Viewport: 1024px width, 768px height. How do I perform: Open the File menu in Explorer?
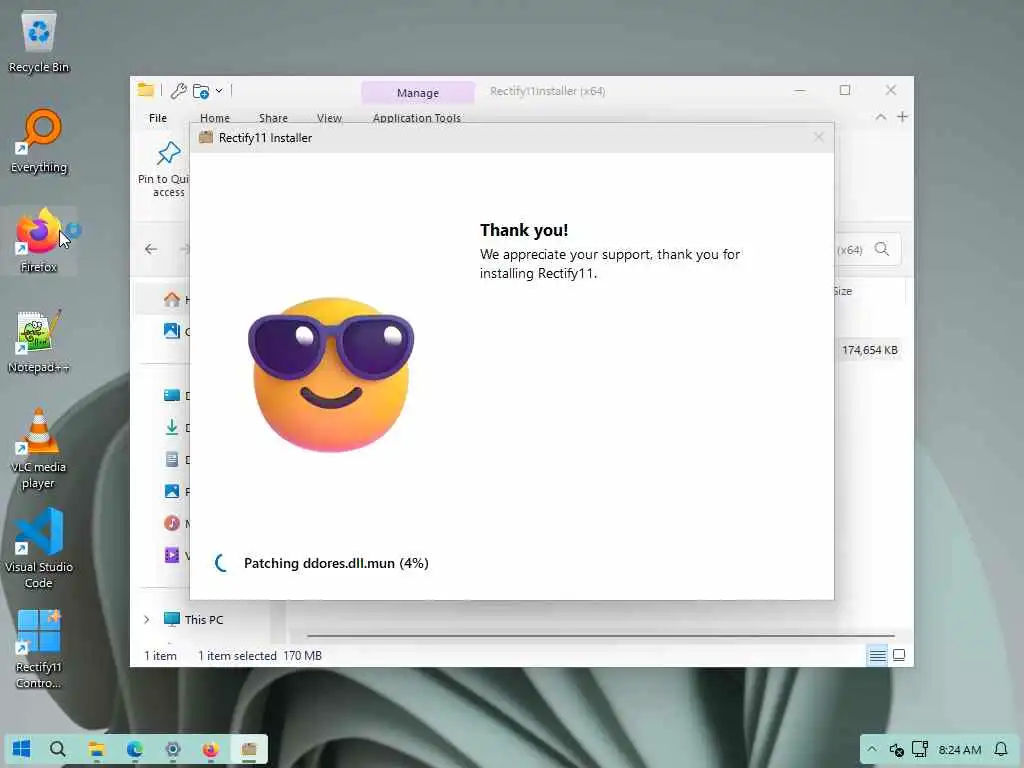(x=158, y=118)
